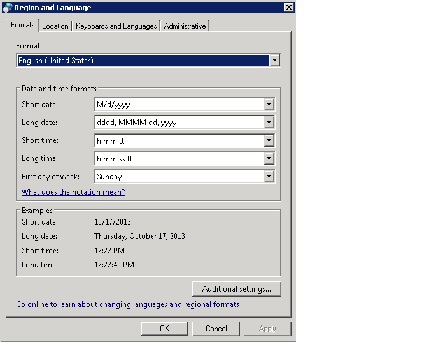Switch to the Location tab
Viewport: 433px width, 360px height.
(x=55, y=26)
